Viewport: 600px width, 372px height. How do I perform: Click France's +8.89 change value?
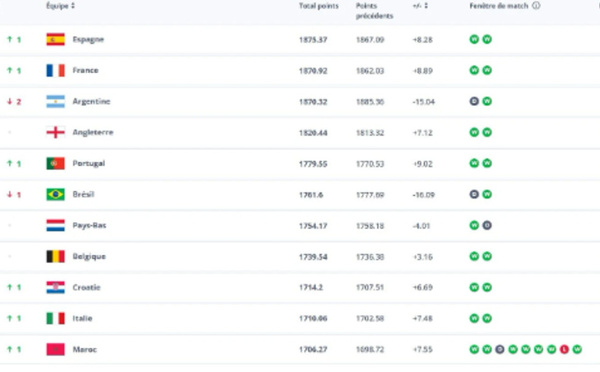422,71
